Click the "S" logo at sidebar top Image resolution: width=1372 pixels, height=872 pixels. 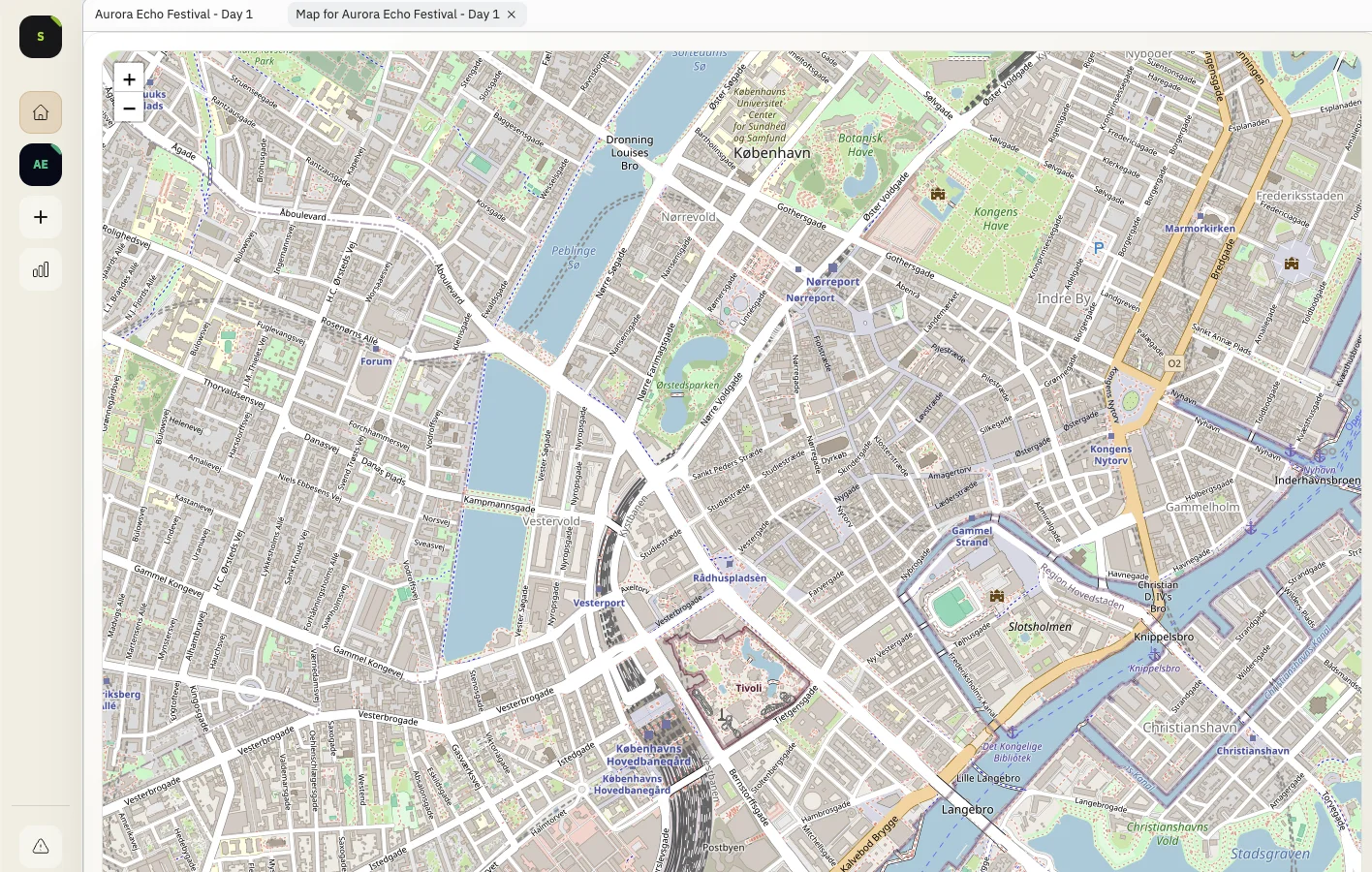tap(40, 36)
